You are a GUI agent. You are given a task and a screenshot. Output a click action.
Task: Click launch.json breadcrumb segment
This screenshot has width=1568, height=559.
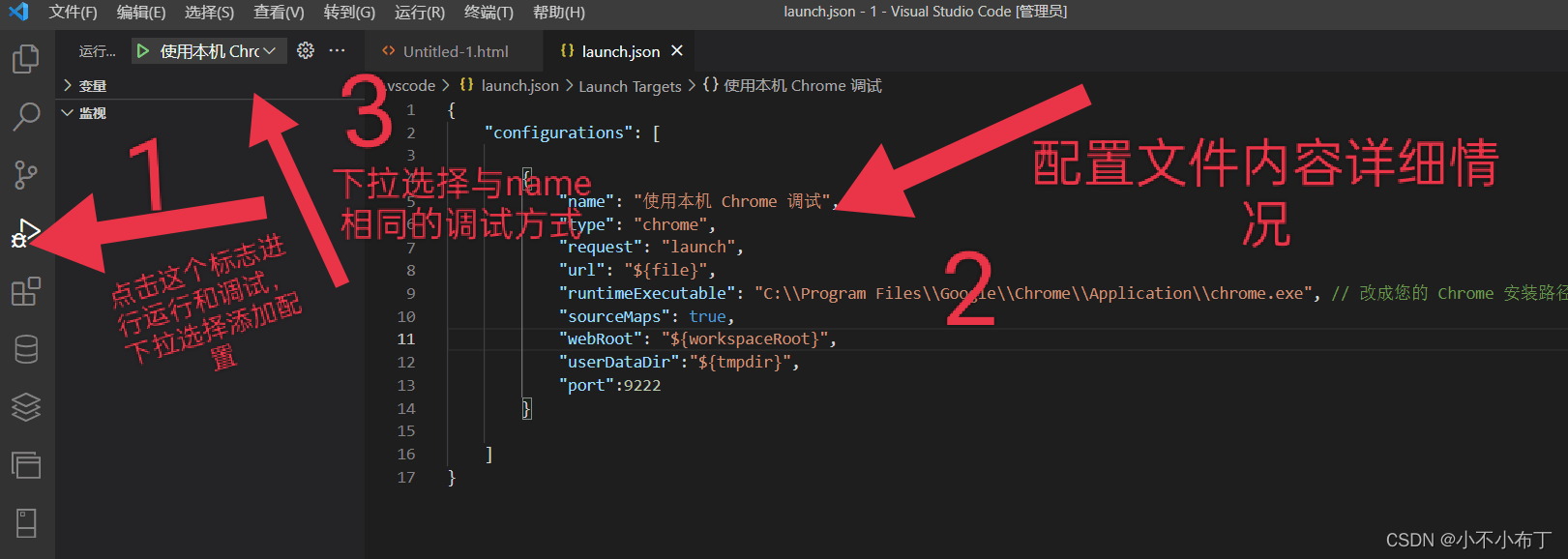tap(519, 85)
